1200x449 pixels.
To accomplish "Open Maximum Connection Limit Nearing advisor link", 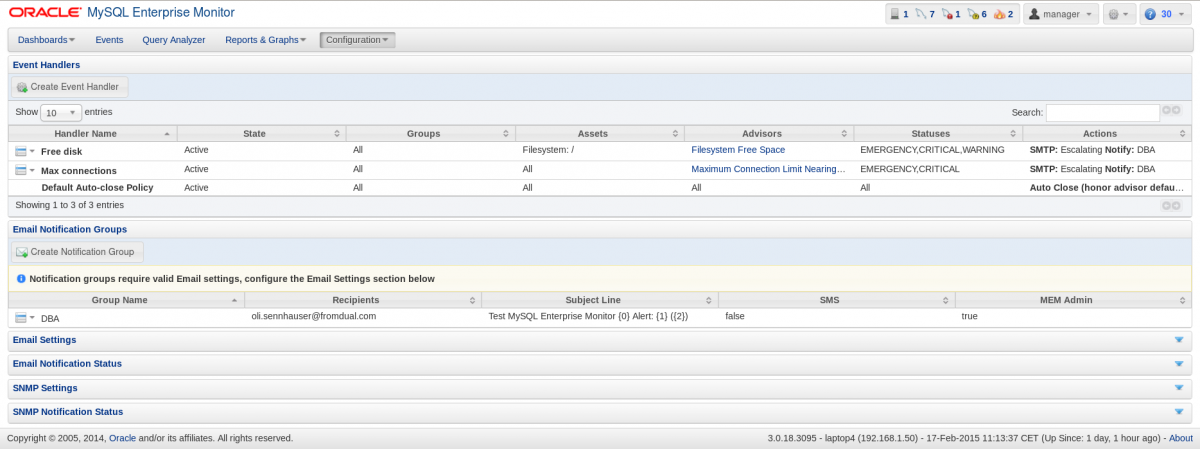I will click(768, 169).
